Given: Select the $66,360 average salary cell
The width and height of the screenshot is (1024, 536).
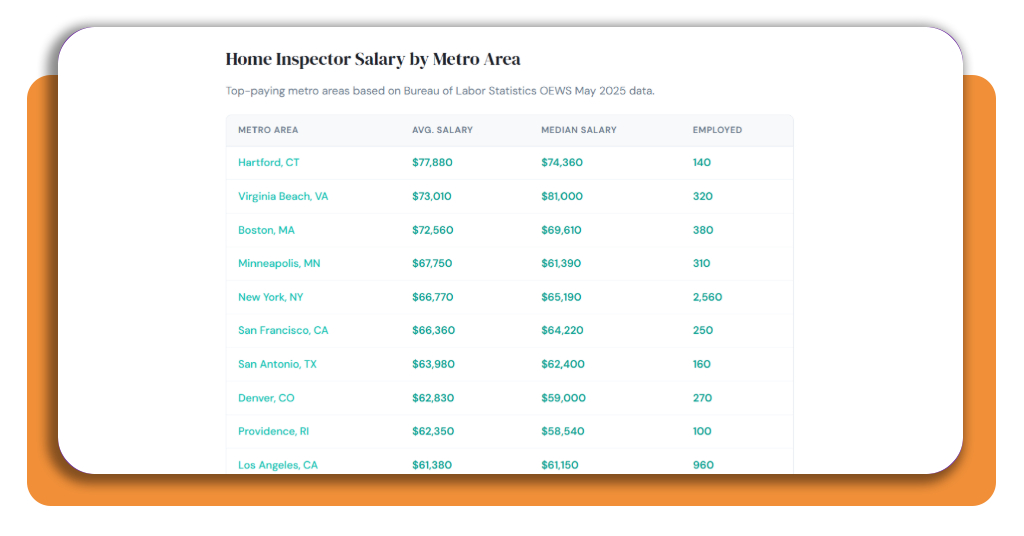Looking at the screenshot, I should point(433,330).
